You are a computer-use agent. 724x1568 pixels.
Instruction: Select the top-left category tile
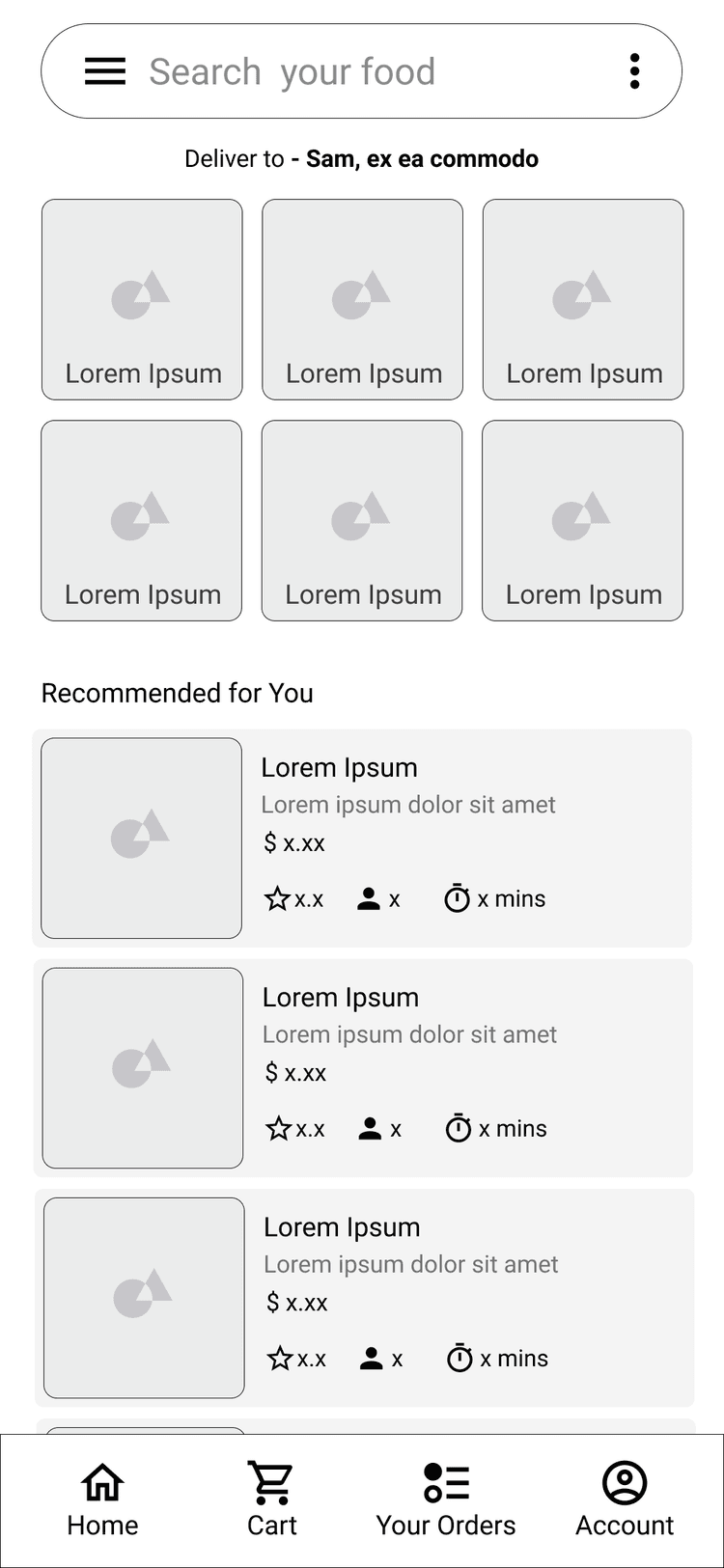pos(142,299)
